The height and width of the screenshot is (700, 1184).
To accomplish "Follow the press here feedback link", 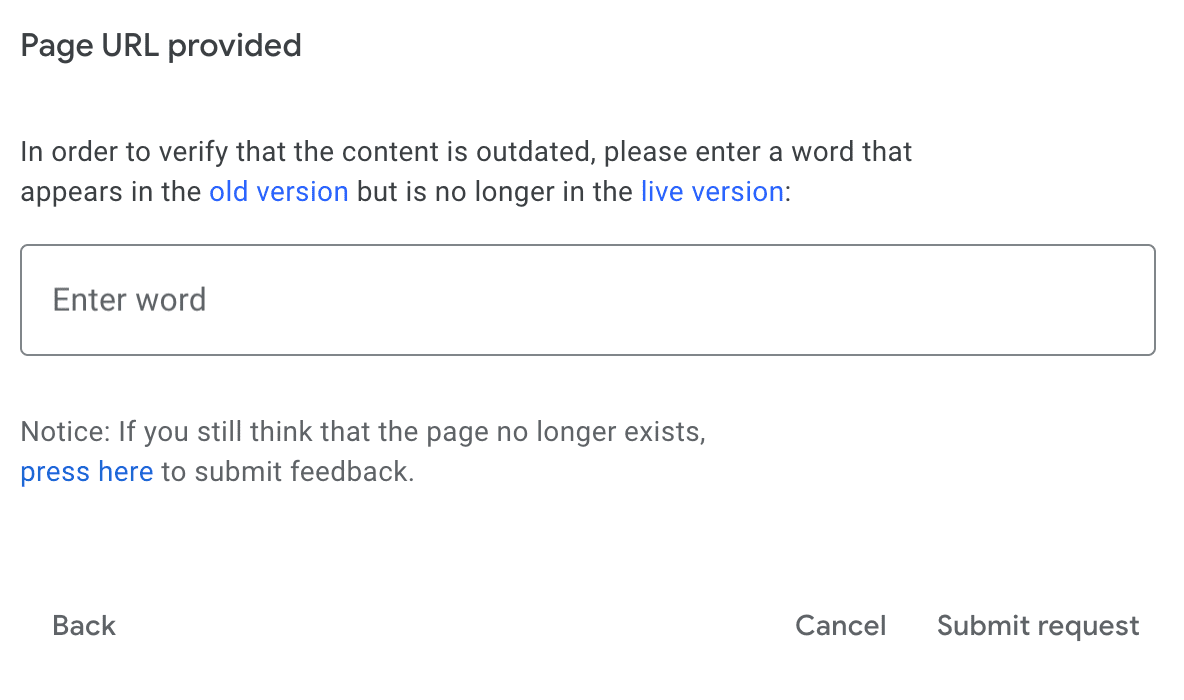I will (86, 472).
